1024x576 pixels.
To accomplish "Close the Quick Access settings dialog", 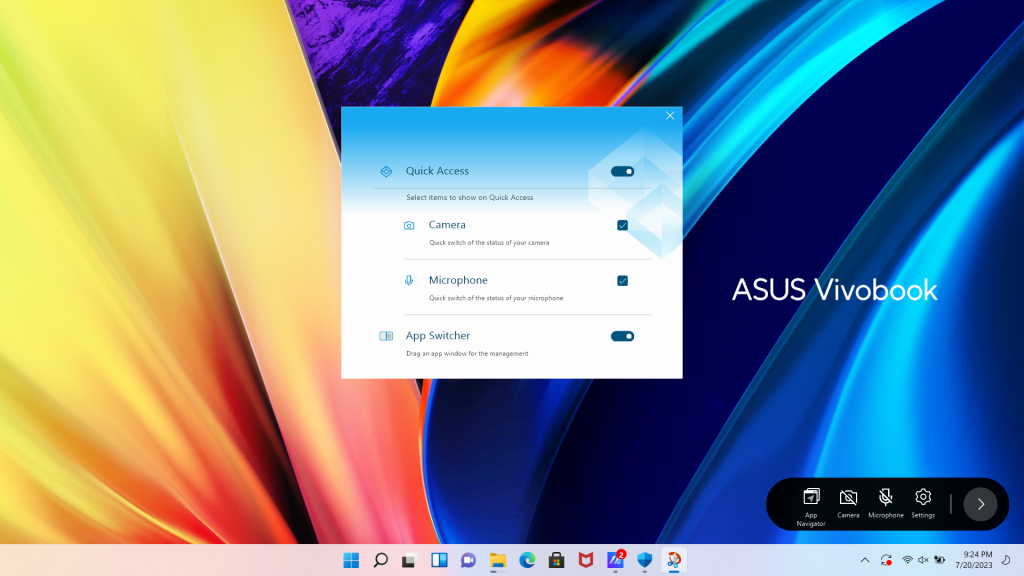I will tap(670, 116).
